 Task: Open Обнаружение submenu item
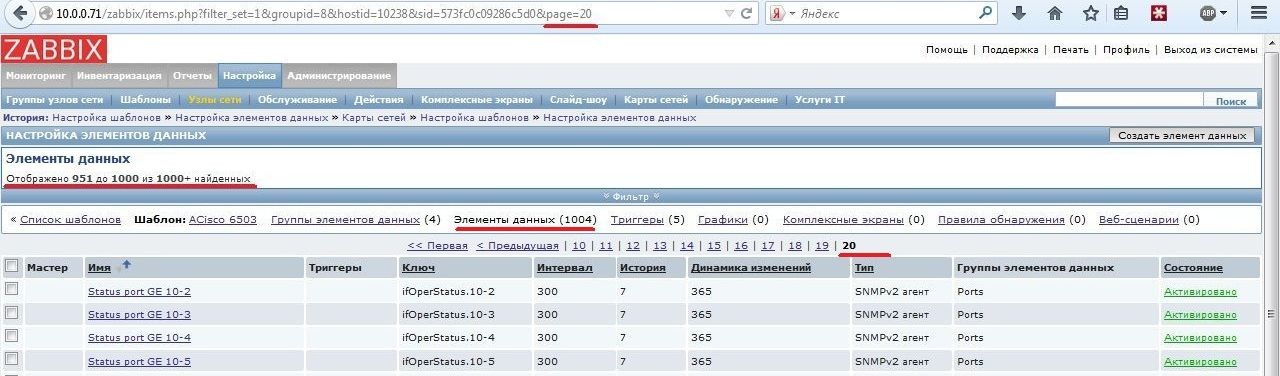pos(741,100)
